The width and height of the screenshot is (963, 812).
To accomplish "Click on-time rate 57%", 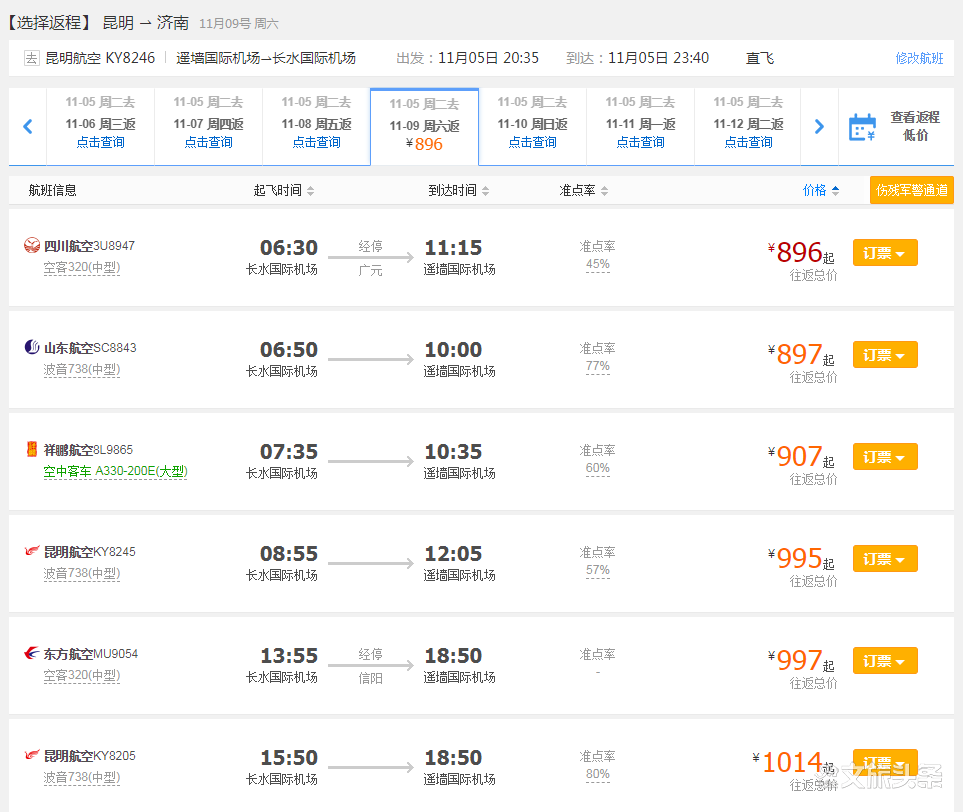I will (x=598, y=571).
